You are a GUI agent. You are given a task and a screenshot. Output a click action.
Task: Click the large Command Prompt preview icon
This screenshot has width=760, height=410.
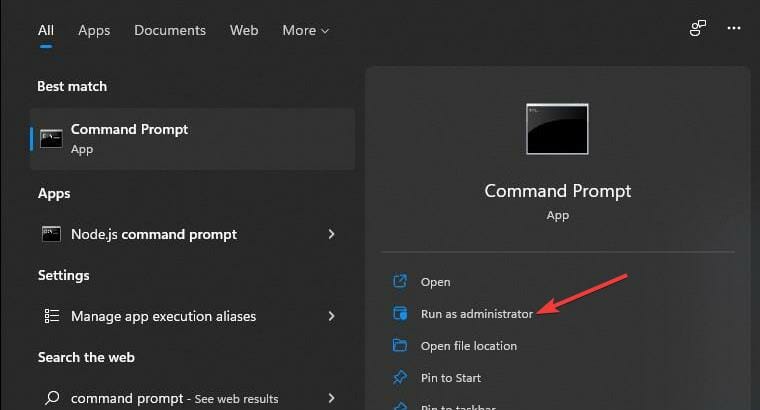point(557,129)
